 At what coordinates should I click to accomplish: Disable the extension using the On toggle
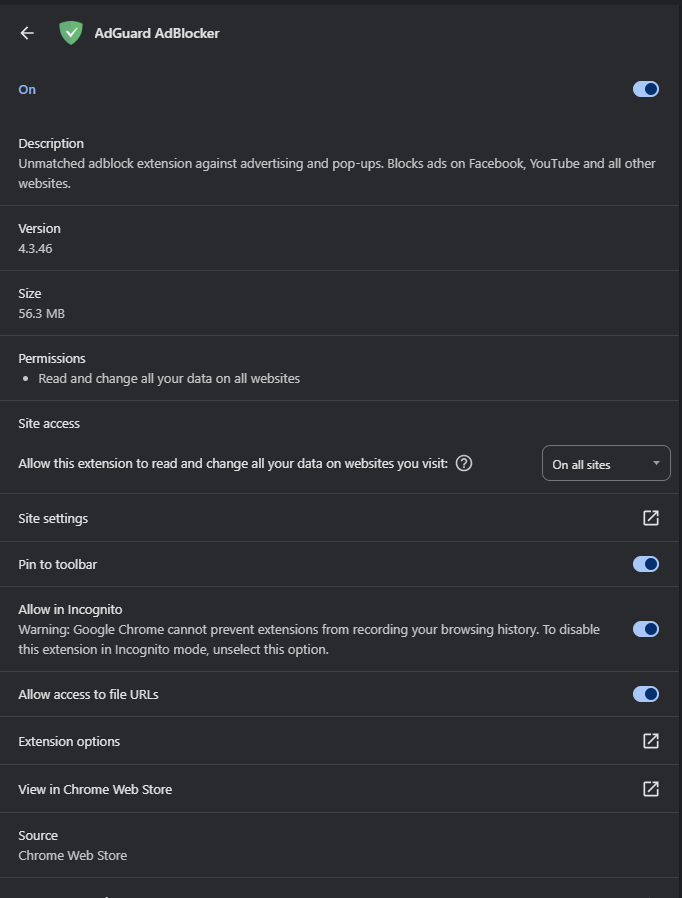coord(645,89)
